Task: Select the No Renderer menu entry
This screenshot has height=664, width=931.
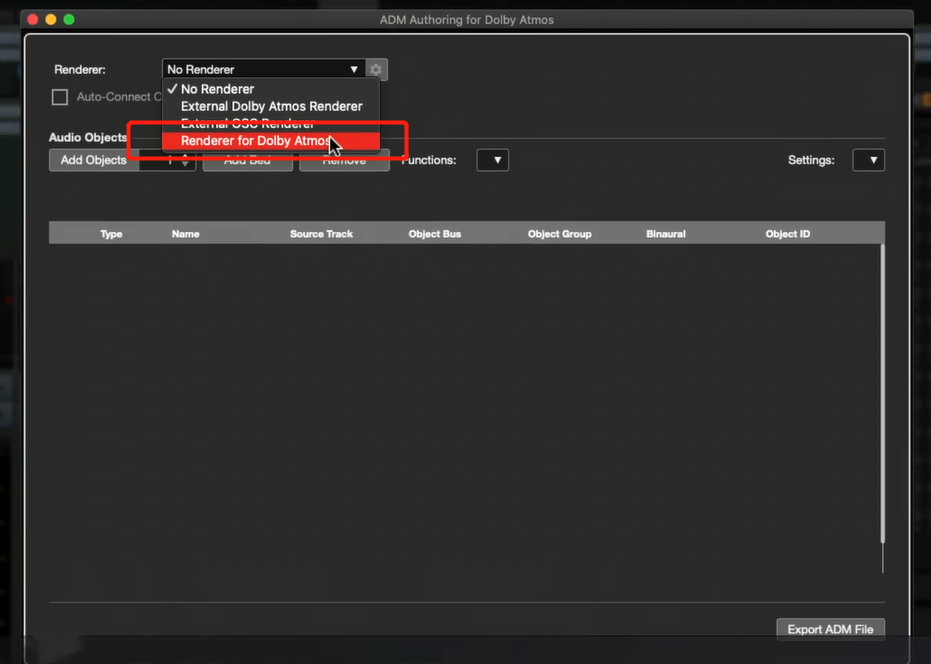Action: click(217, 89)
